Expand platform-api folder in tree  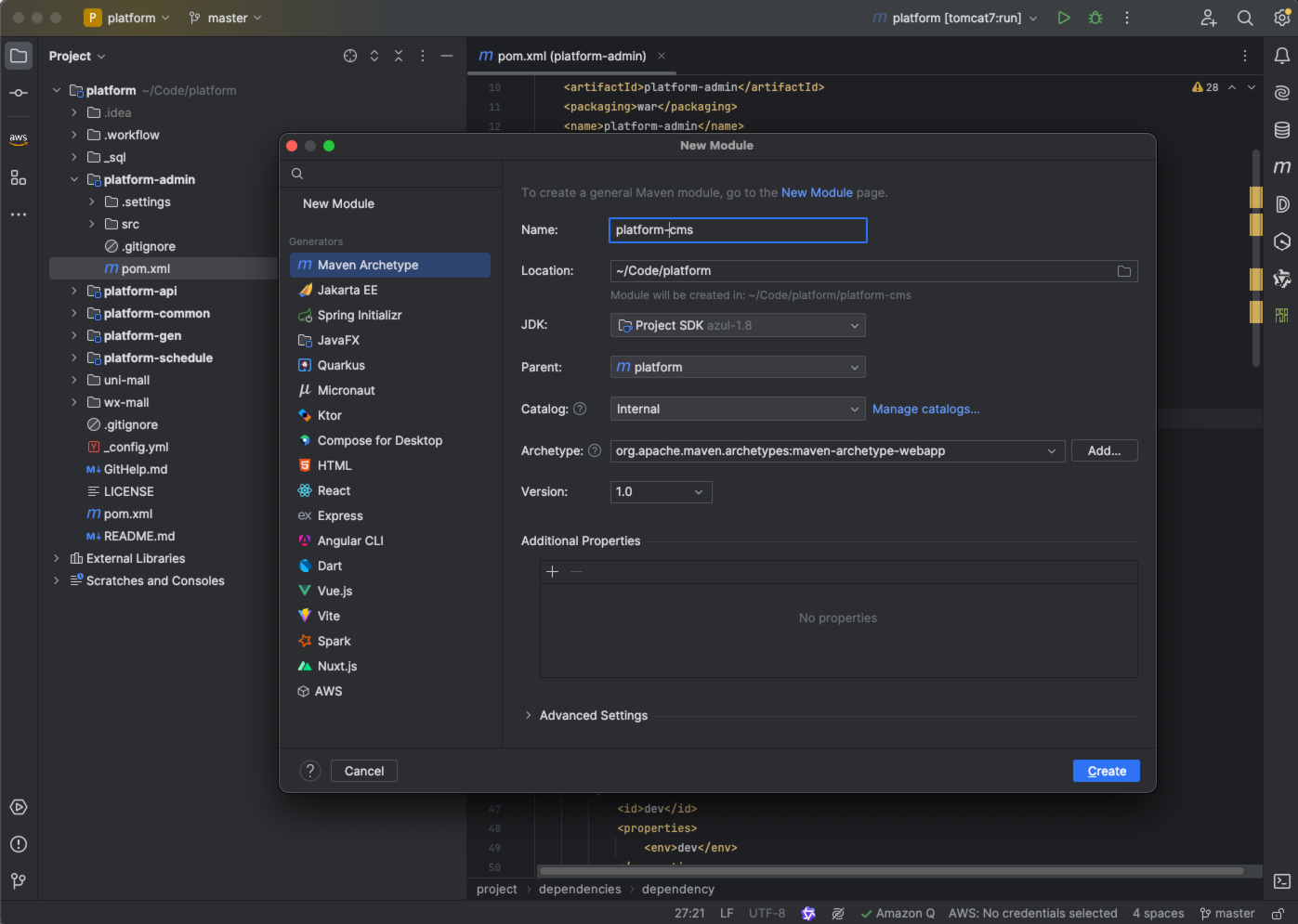(x=74, y=291)
